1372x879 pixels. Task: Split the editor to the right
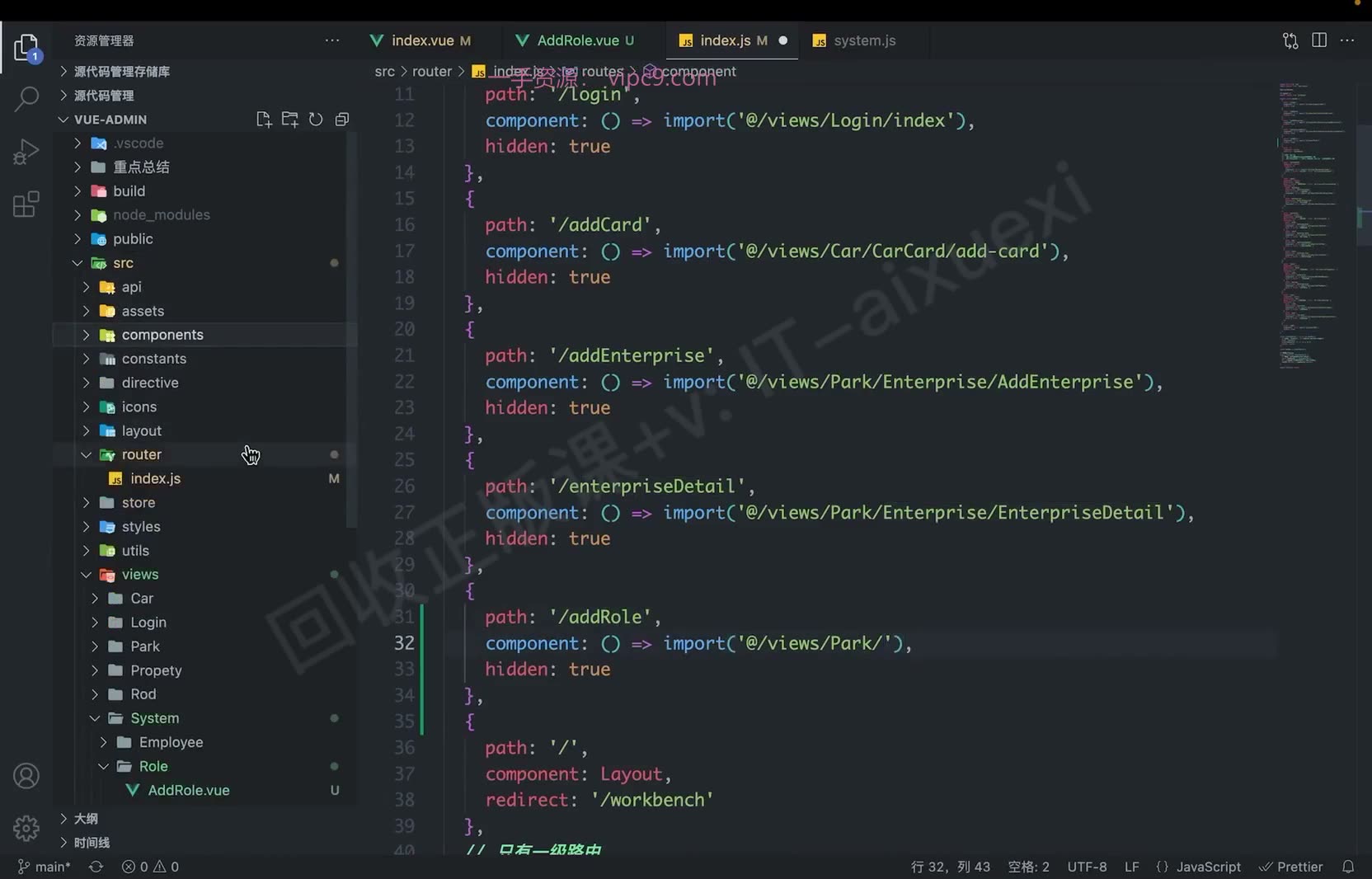pos(1319,40)
